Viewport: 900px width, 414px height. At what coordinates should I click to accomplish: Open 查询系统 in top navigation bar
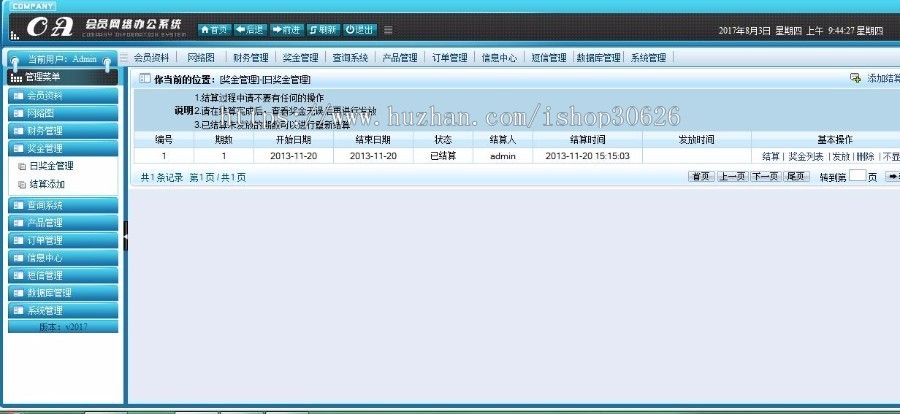click(350, 57)
